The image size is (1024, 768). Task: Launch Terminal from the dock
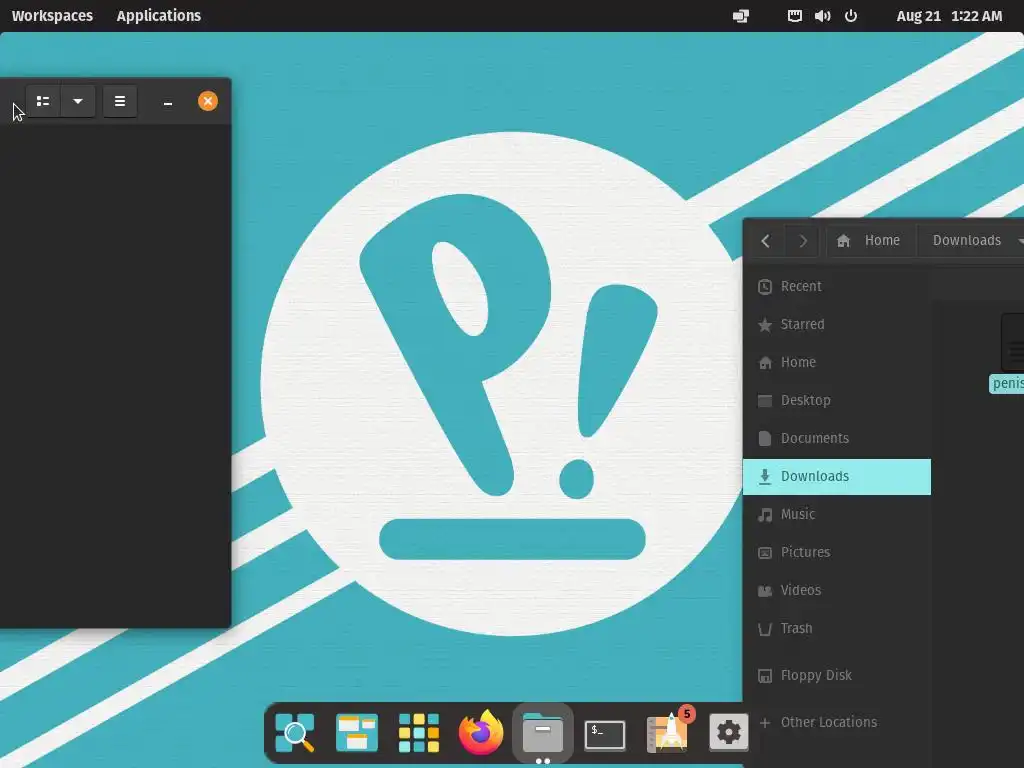(605, 735)
